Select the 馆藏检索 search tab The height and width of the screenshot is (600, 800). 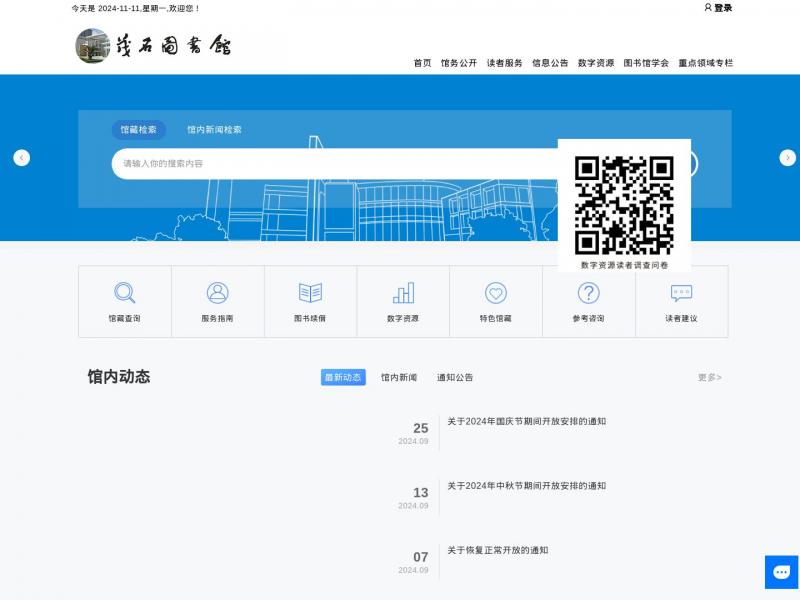tap(139, 130)
